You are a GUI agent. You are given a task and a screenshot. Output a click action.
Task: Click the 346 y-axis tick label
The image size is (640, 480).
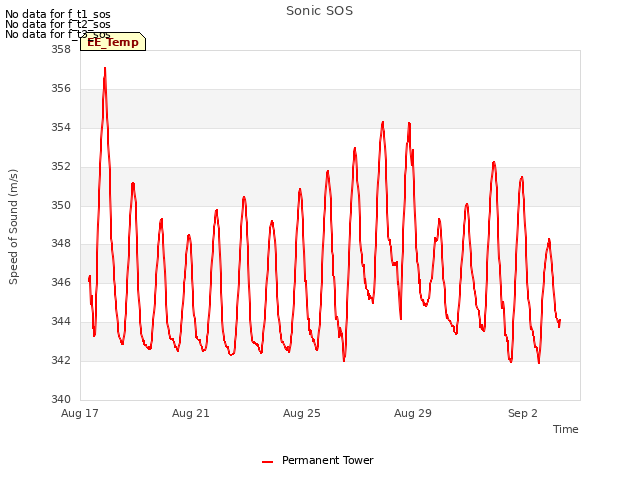pyautogui.click(x=61, y=282)
